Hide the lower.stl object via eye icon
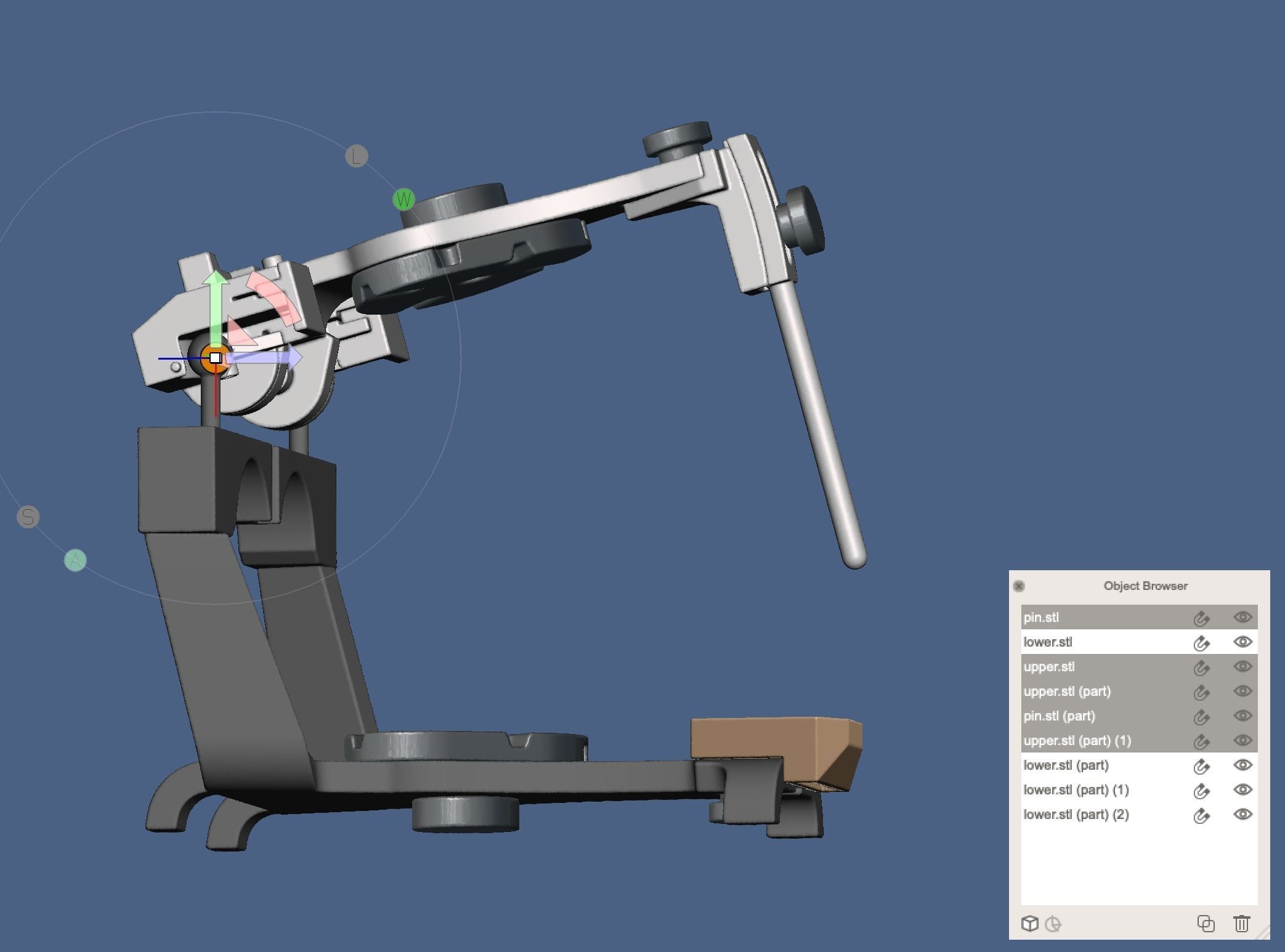The image size is (1285, 952). coord(1242,642)
